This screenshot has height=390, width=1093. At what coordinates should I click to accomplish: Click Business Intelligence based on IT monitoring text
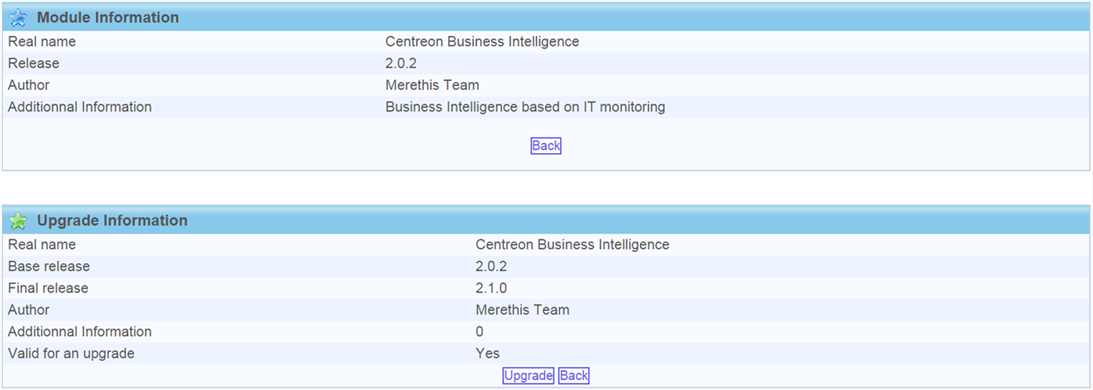click(525, 107)
